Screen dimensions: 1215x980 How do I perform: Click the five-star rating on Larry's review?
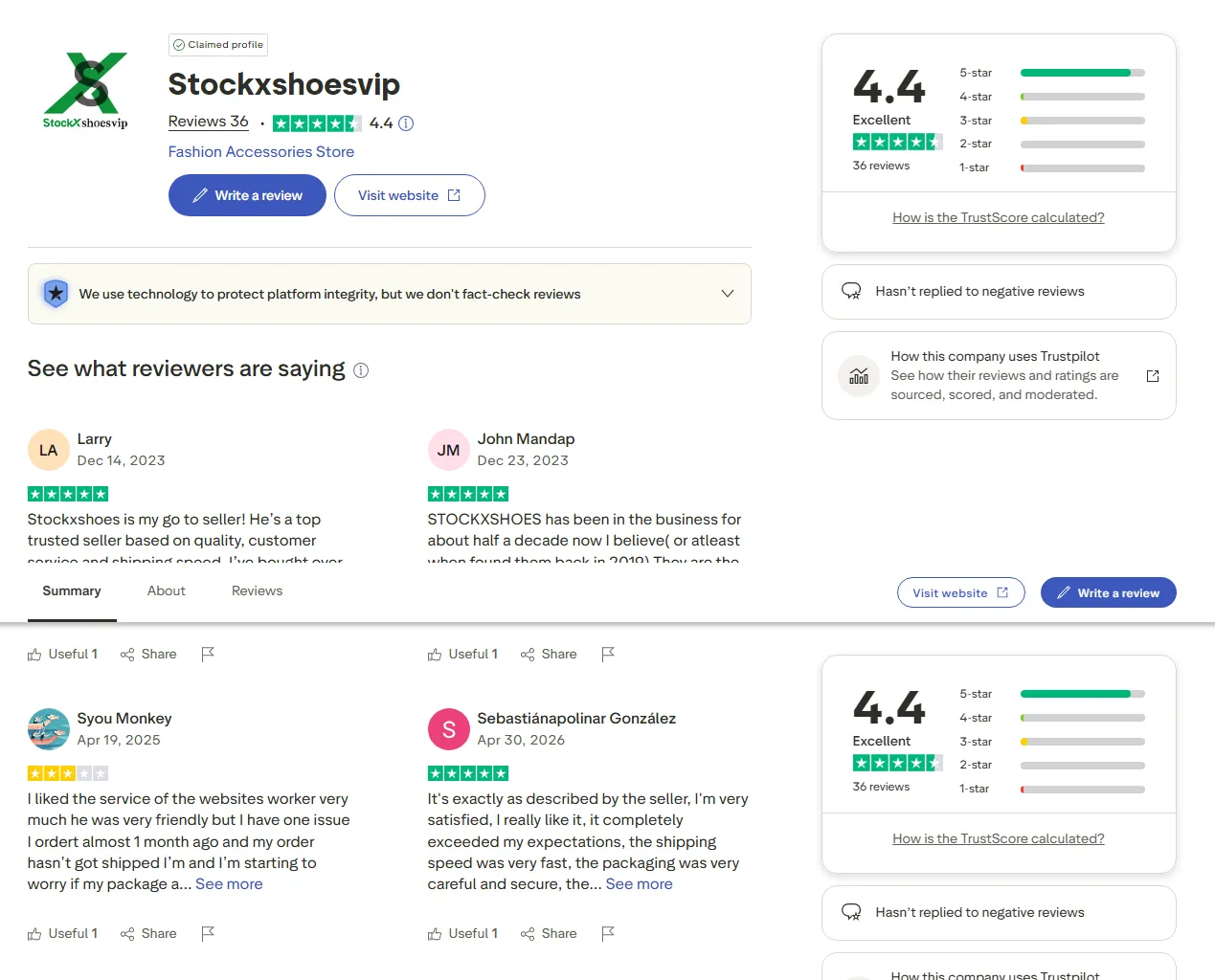click(68, 494)
